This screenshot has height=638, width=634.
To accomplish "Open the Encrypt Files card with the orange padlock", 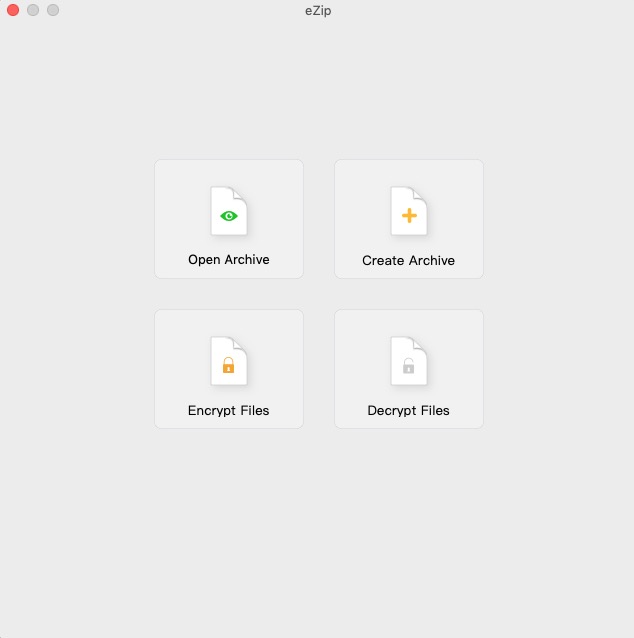I will click(229, 369).
